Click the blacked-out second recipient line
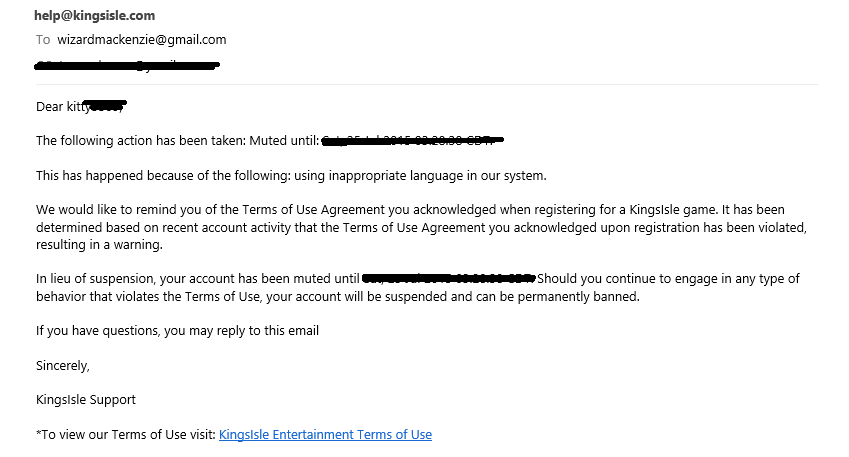 127,66
